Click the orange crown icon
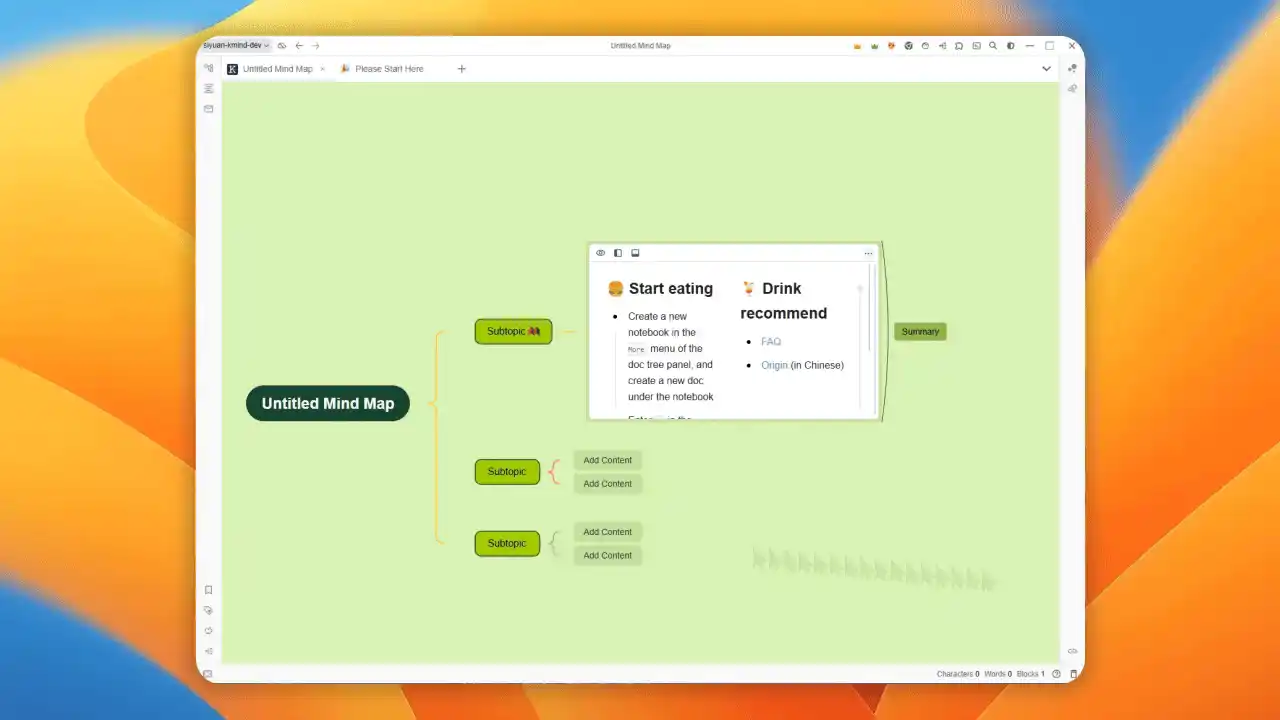The image size is (1280, 720). coord(857,46)
